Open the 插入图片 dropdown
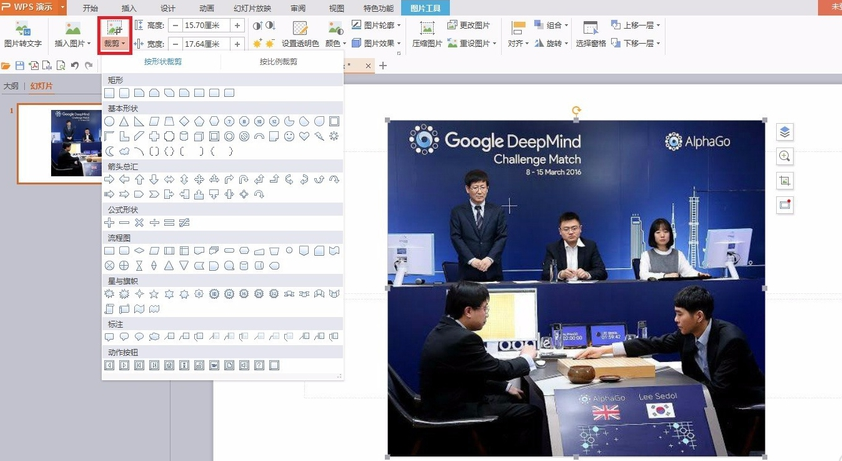Image resolution: width=842 pixels, height=461 pixels. coord(73,44)
